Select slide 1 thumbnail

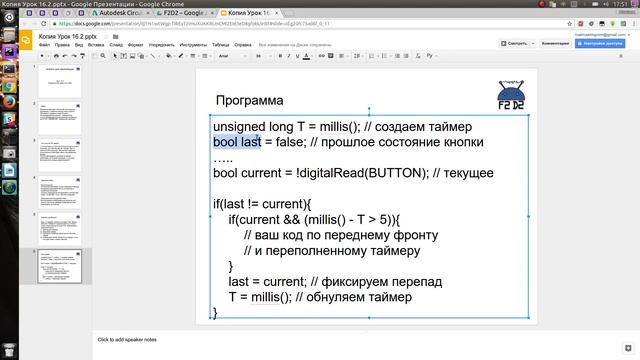click(x=60, y=82)
